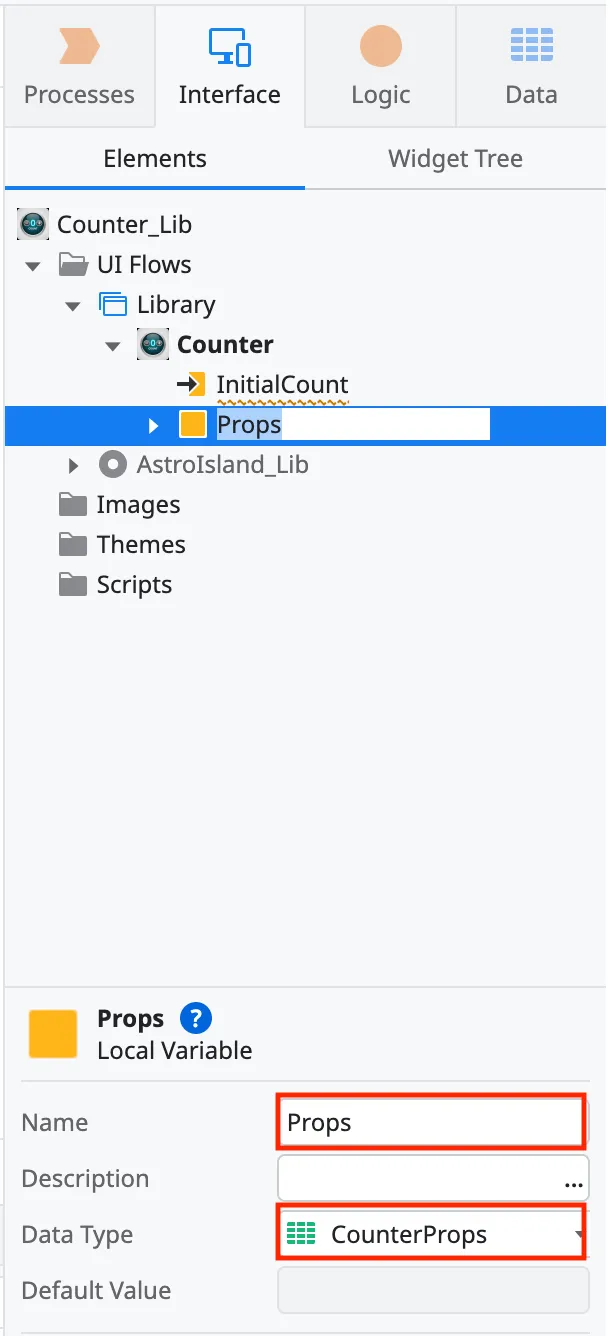Image resolution: width=610 pixels, height=1336 pixels.
Task: Click inside the Name field
Action: 430,1122
